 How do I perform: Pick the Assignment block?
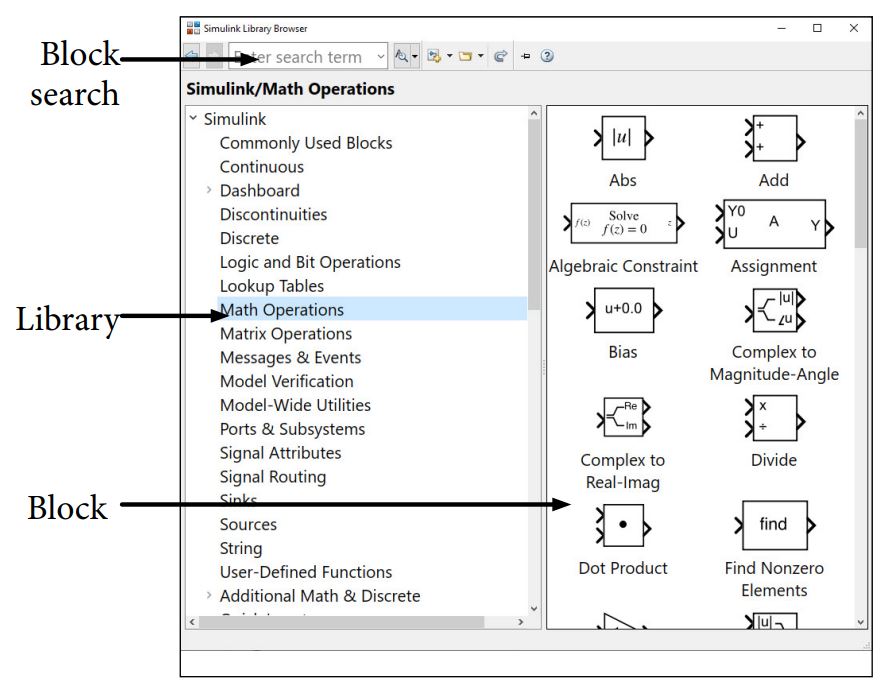click(774, 225)
